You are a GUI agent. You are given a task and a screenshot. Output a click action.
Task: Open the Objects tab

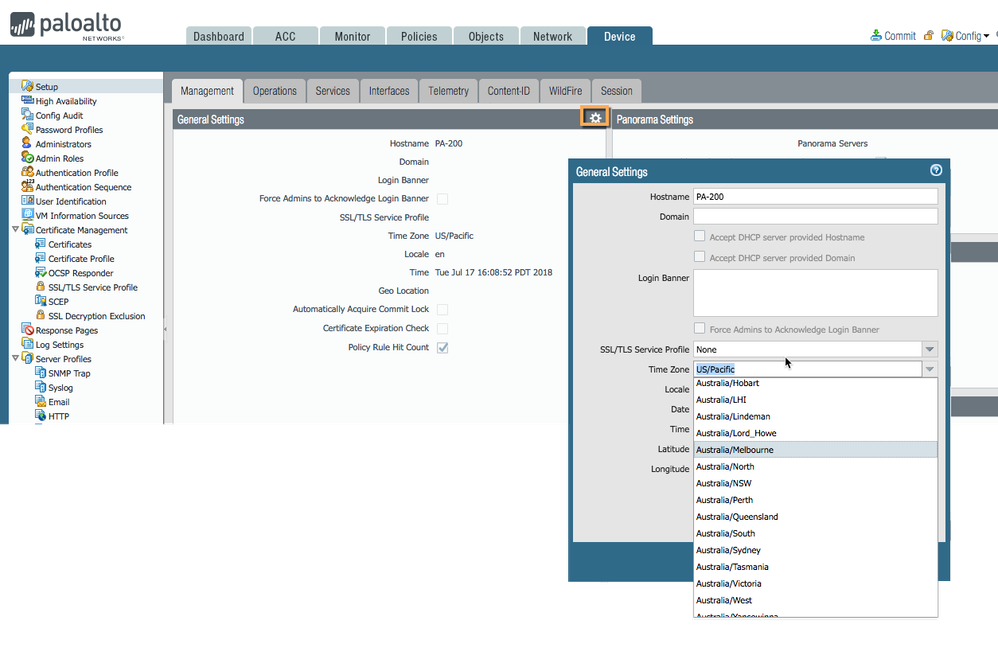tap(486, 36)
